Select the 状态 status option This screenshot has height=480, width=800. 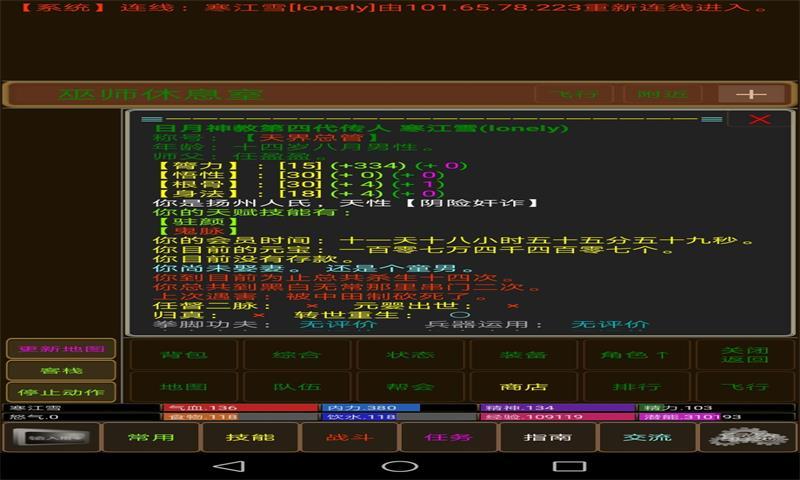click(x=410, y=355)
